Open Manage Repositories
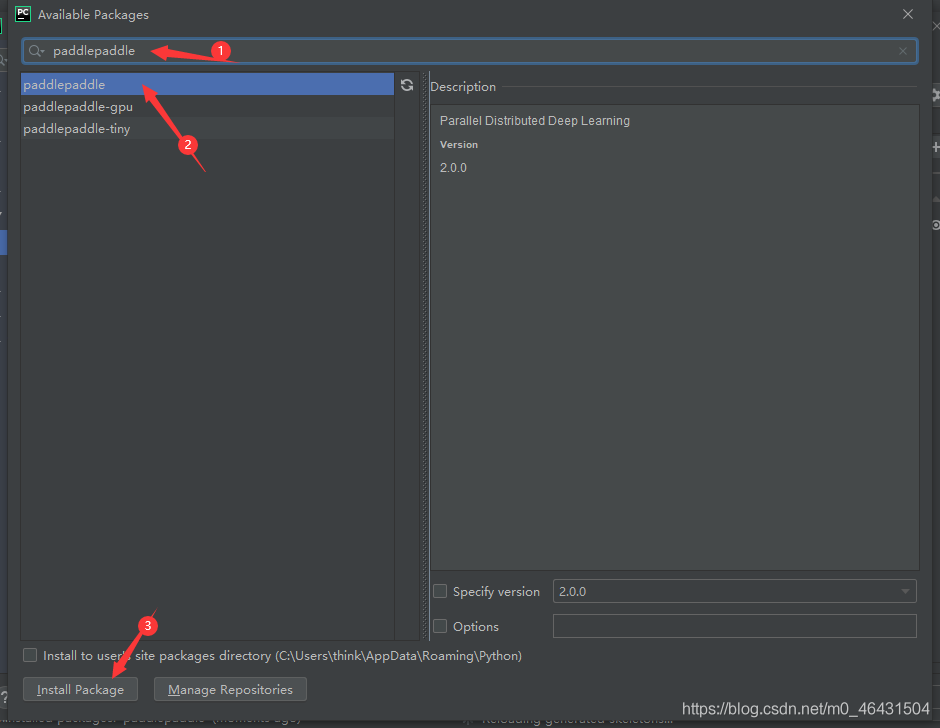 pyautogui.click(x=230, y=690)
